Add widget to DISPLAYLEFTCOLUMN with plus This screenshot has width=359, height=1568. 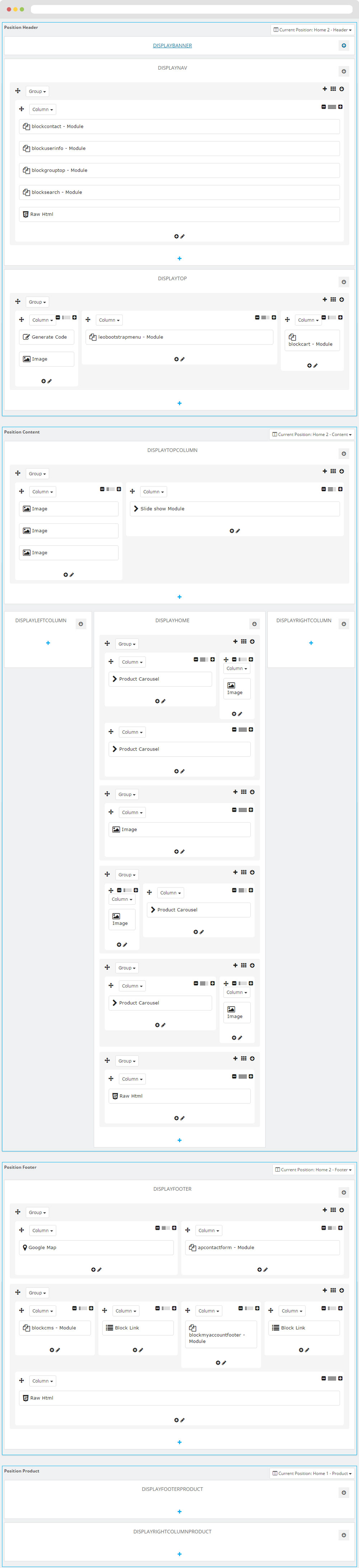[x=48, y=643]
